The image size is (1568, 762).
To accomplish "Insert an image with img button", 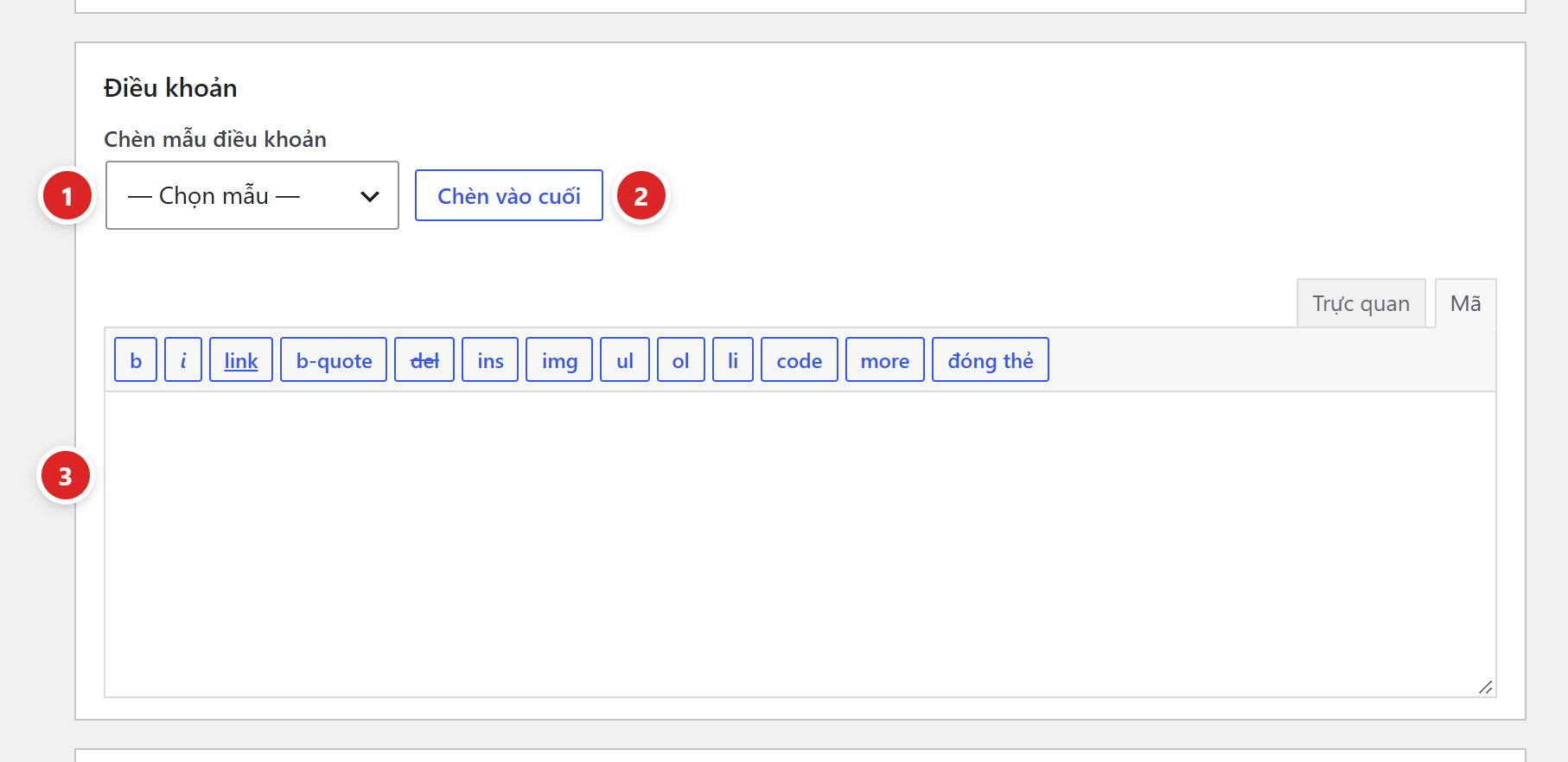I will point(559,359).
